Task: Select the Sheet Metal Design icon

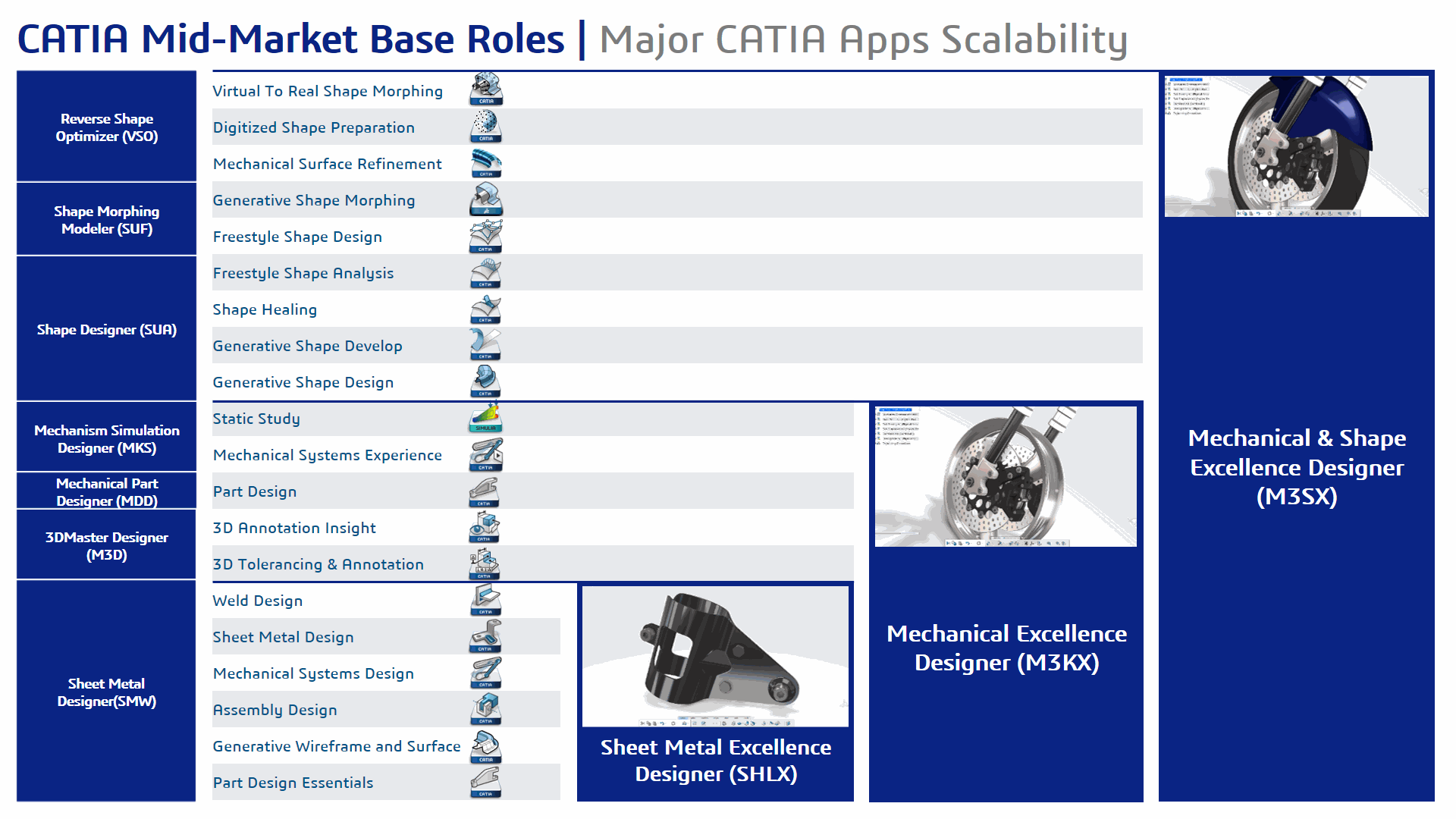Action: point(485,637)
